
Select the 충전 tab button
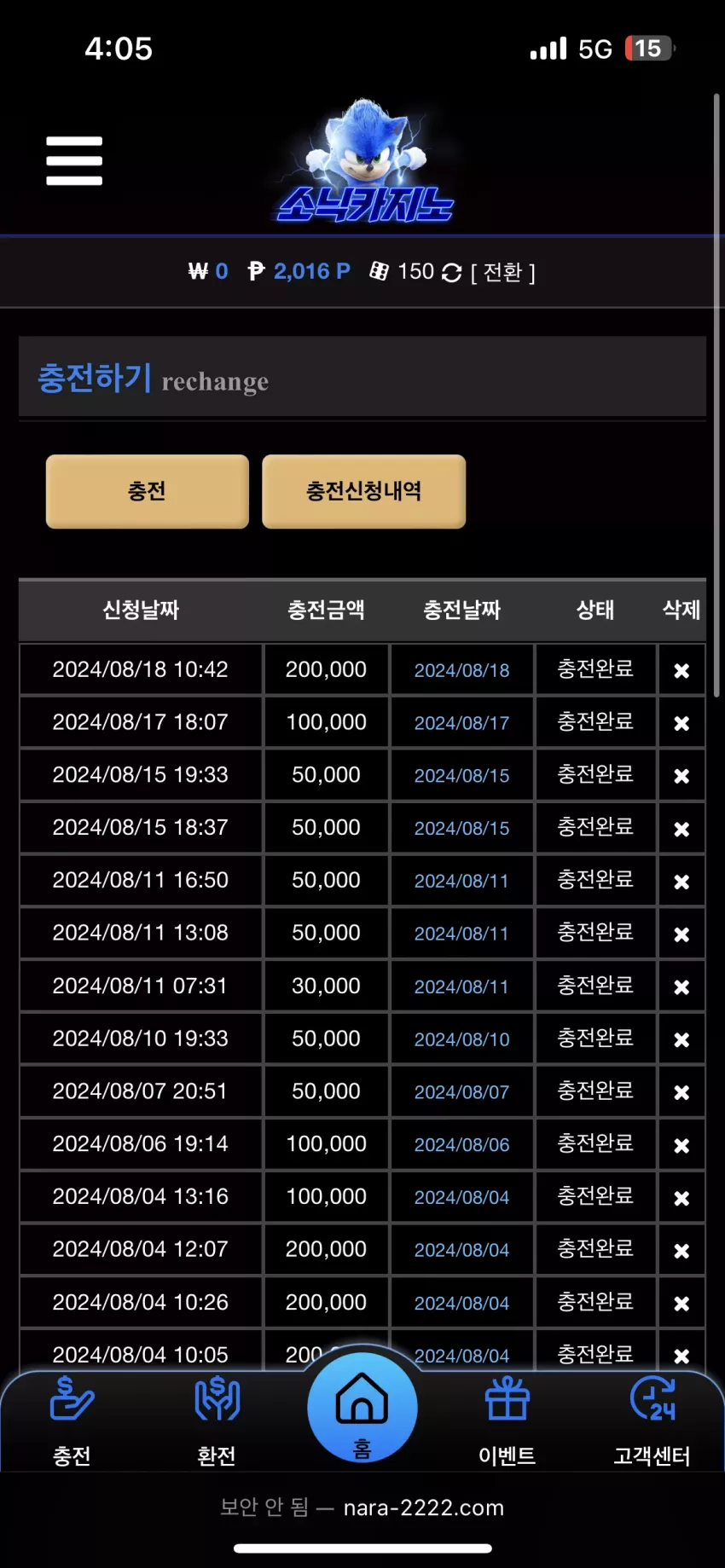148,491
